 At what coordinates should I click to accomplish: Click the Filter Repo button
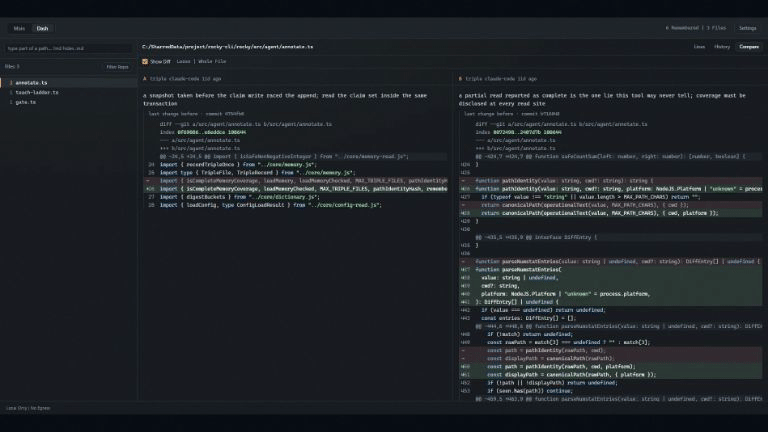click(118, 67)
